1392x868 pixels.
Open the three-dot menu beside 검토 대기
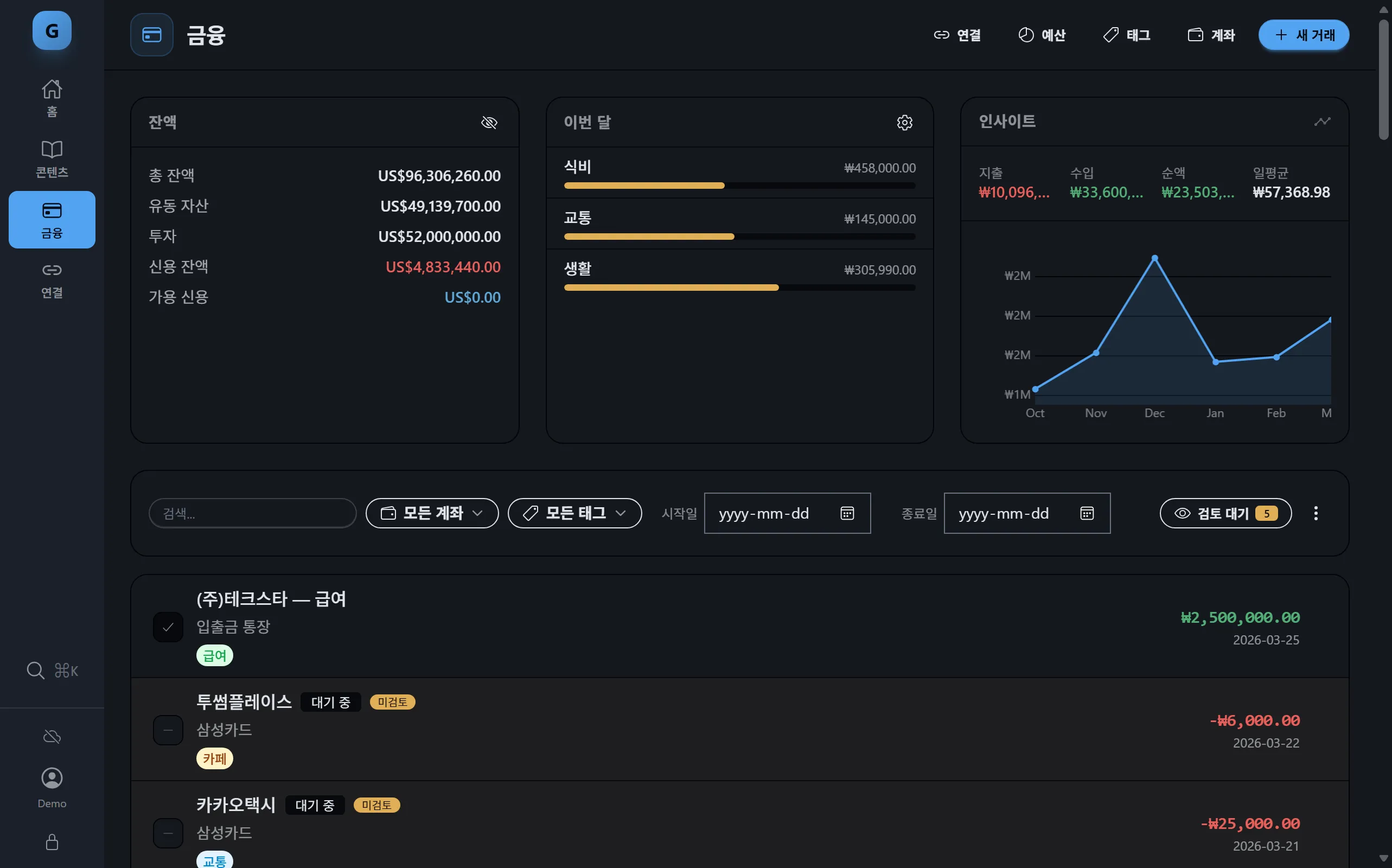pyautogui.click(x=1316, y=513)
